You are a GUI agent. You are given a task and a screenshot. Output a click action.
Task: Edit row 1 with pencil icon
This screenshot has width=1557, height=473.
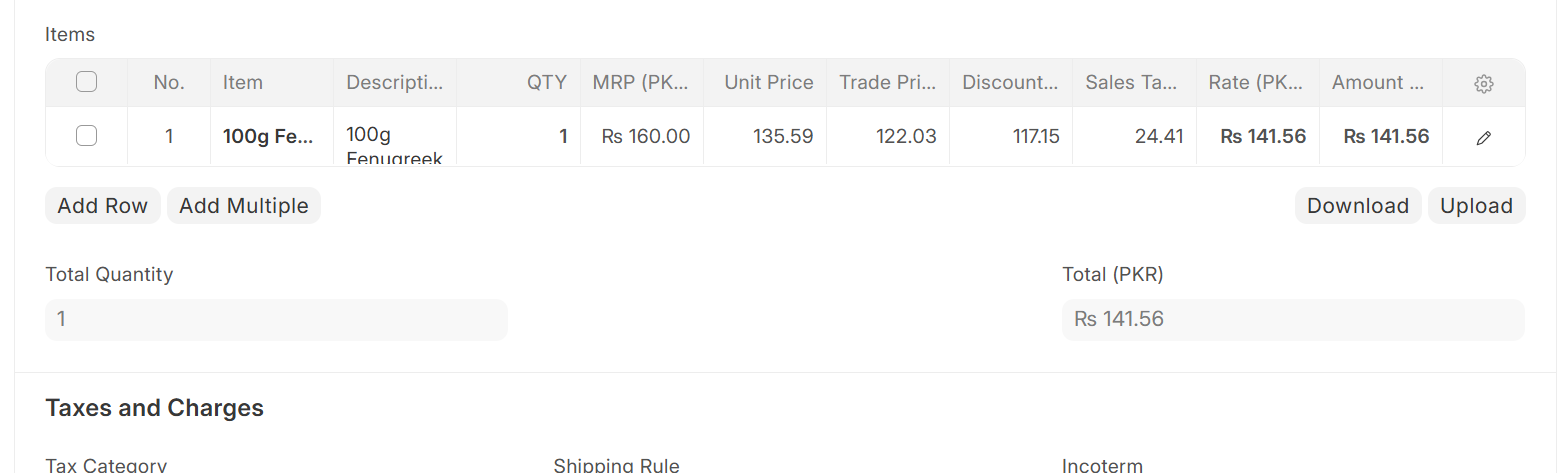point(1484,138)
